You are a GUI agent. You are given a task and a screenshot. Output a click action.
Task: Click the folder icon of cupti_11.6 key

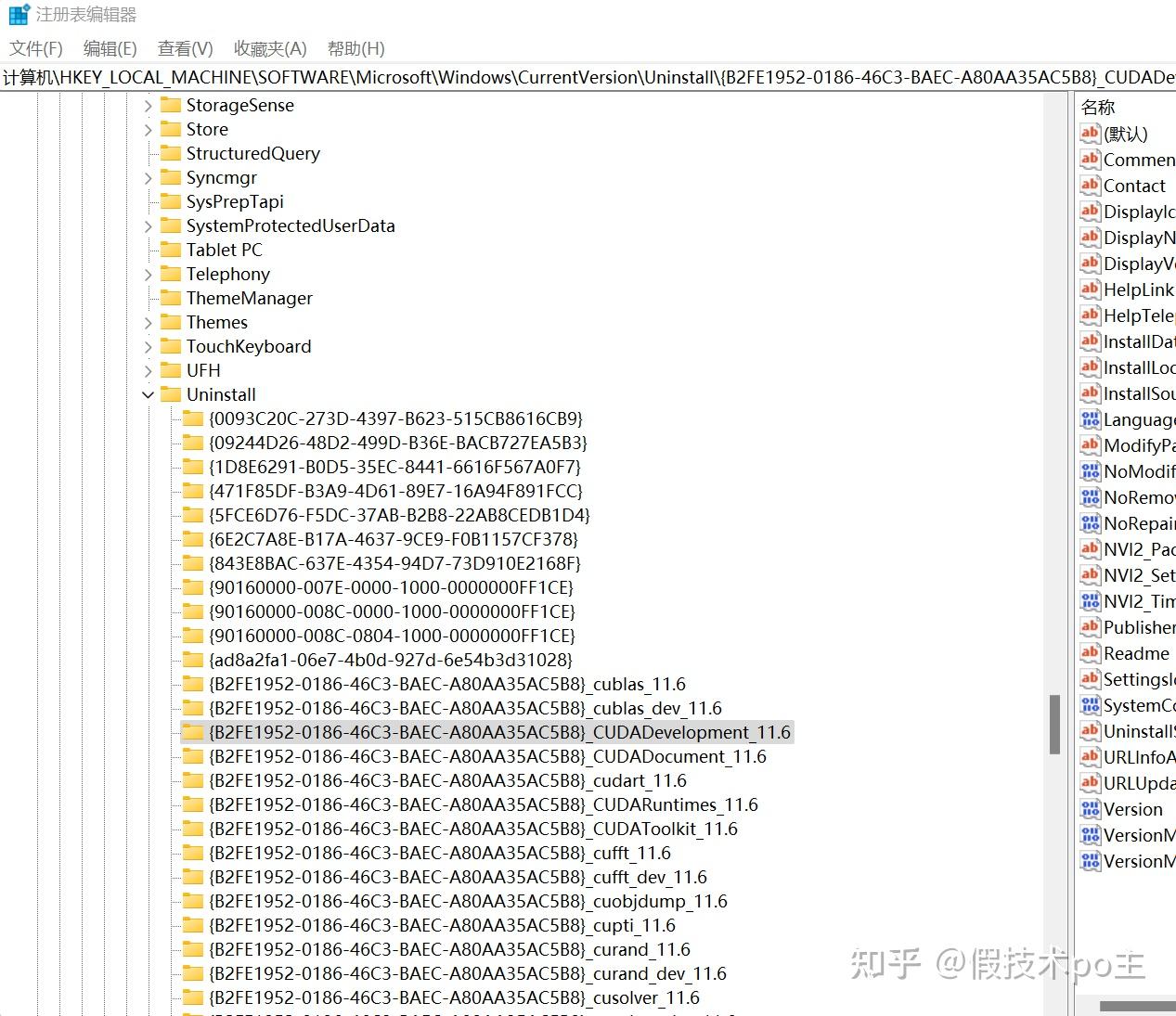tap(192, 925)
